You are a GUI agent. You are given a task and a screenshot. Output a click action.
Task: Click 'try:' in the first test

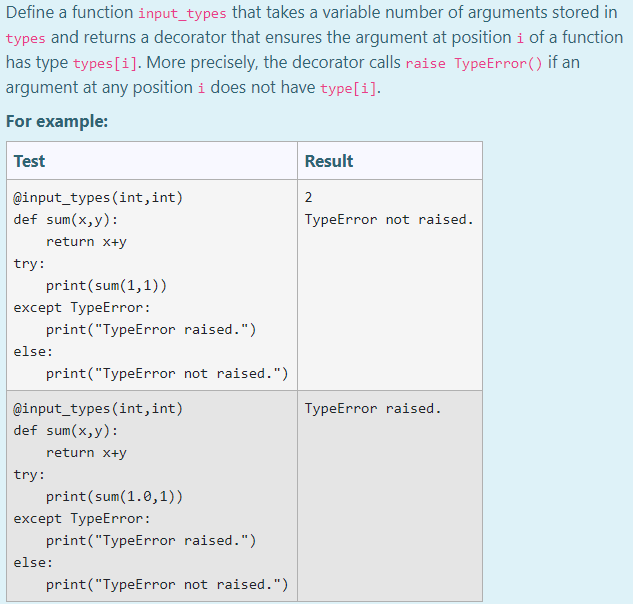click(x=29, y=264)
